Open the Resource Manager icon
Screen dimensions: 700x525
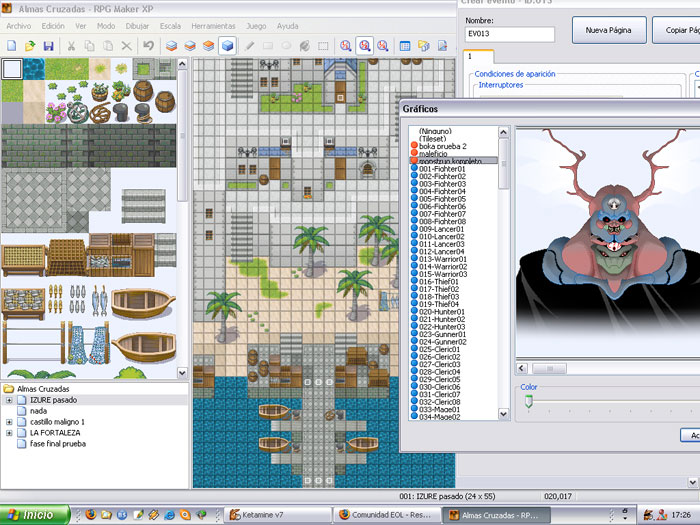click(x=424, y=46)
